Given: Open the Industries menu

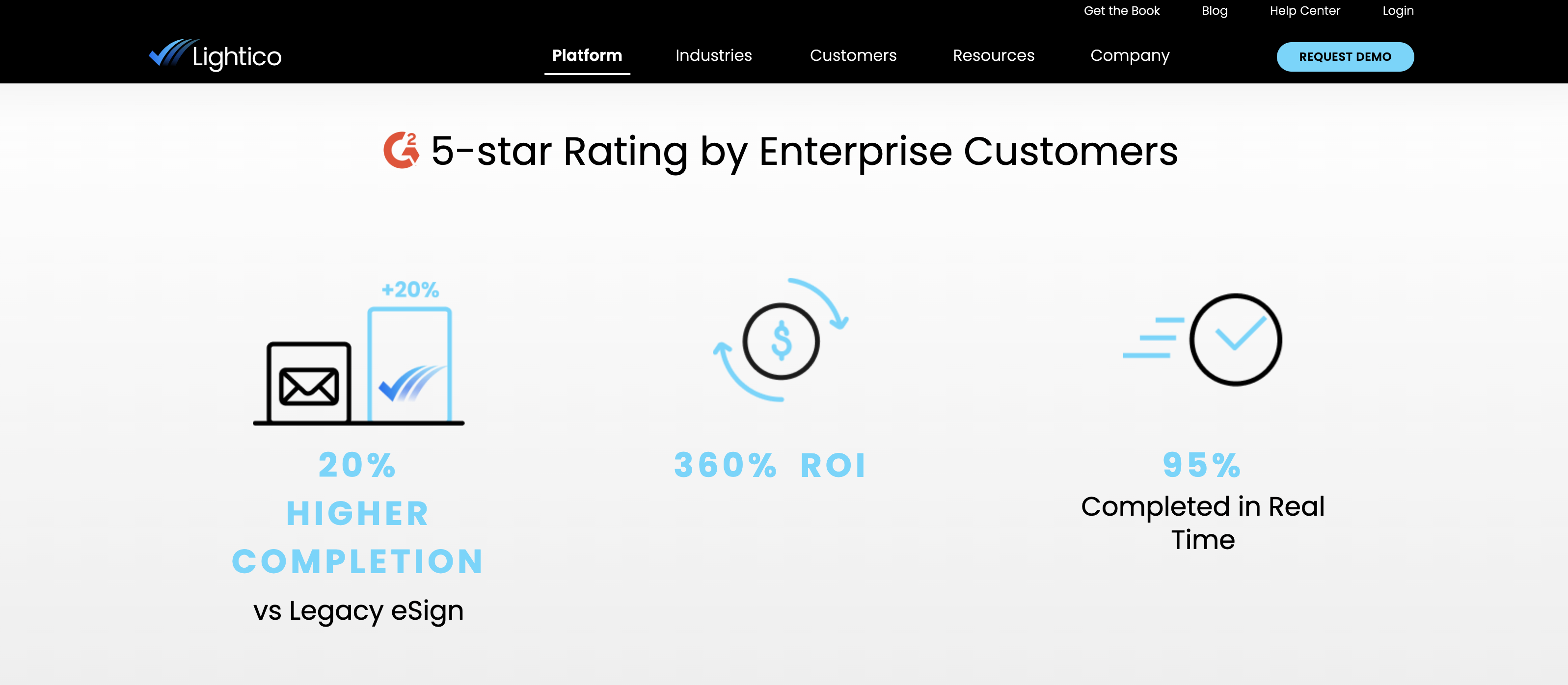Looking at the screenshot, I should pyautogui.click(x=713, y=55).
